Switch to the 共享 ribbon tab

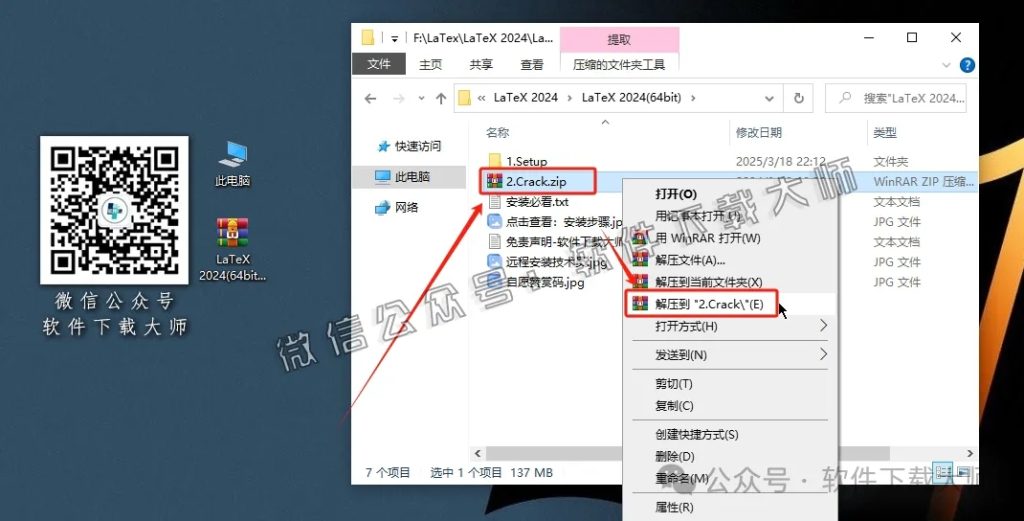click(481, 64)
